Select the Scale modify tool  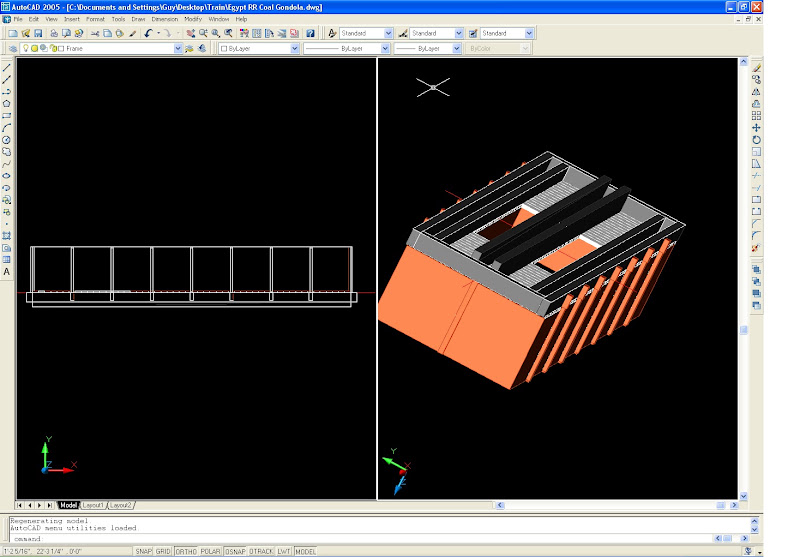[756, 151]
